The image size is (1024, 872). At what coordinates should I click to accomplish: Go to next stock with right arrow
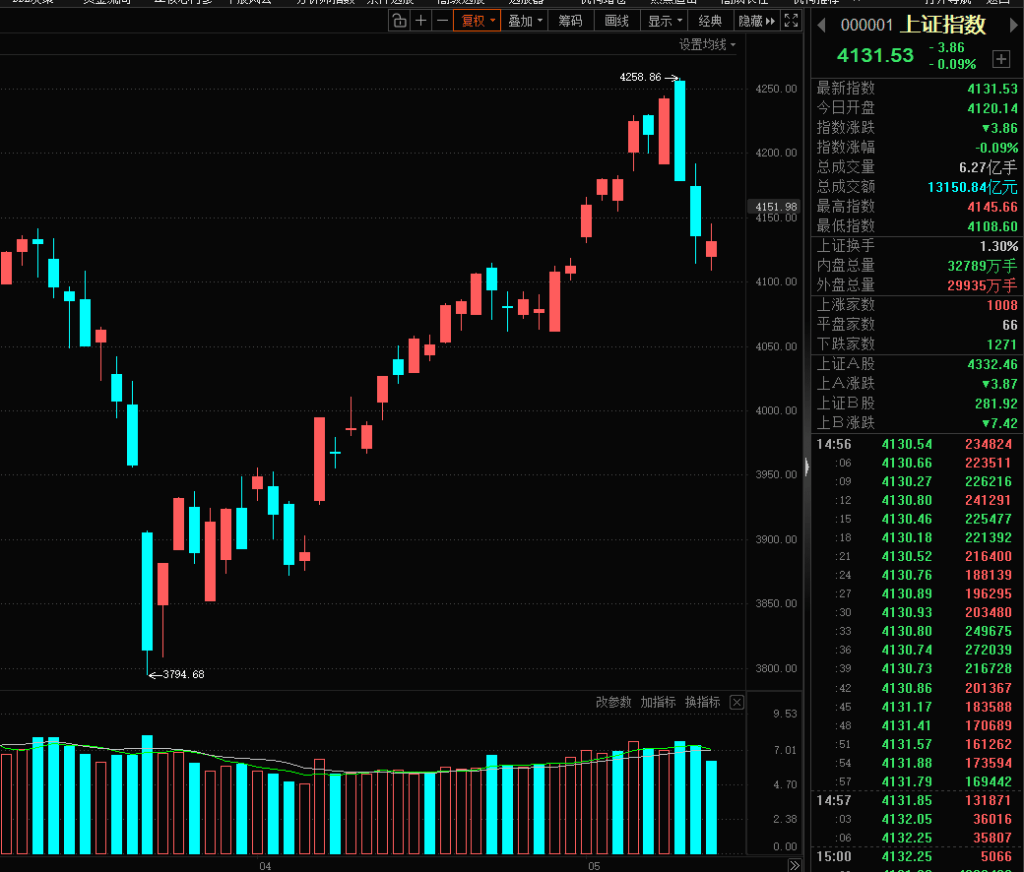coord(1014,25)
